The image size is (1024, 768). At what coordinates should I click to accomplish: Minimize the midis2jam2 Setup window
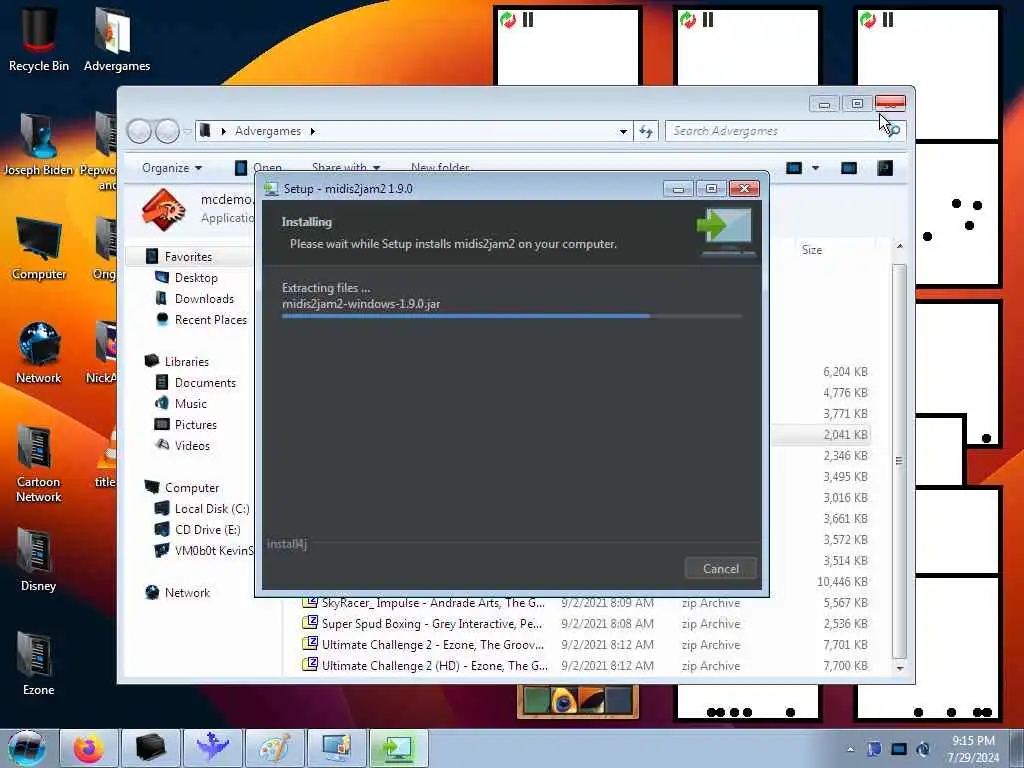[678, 189]
